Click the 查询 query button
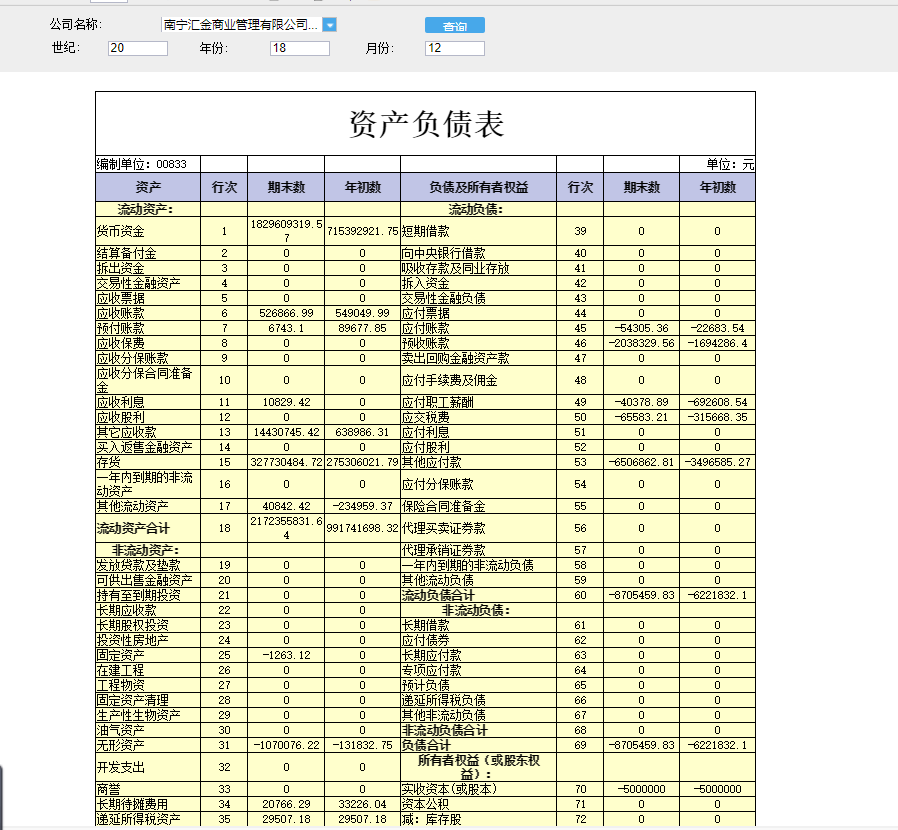 (x=455, y=25)
